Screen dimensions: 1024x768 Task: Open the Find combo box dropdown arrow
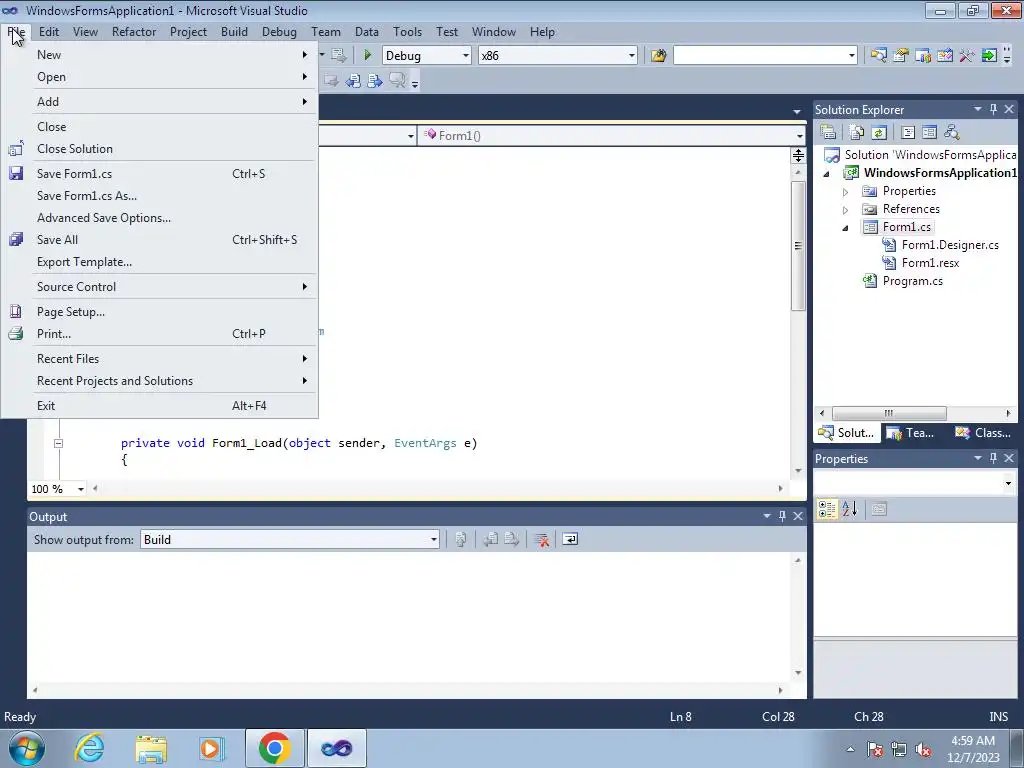pyautogui.click(x=852, y=56)
